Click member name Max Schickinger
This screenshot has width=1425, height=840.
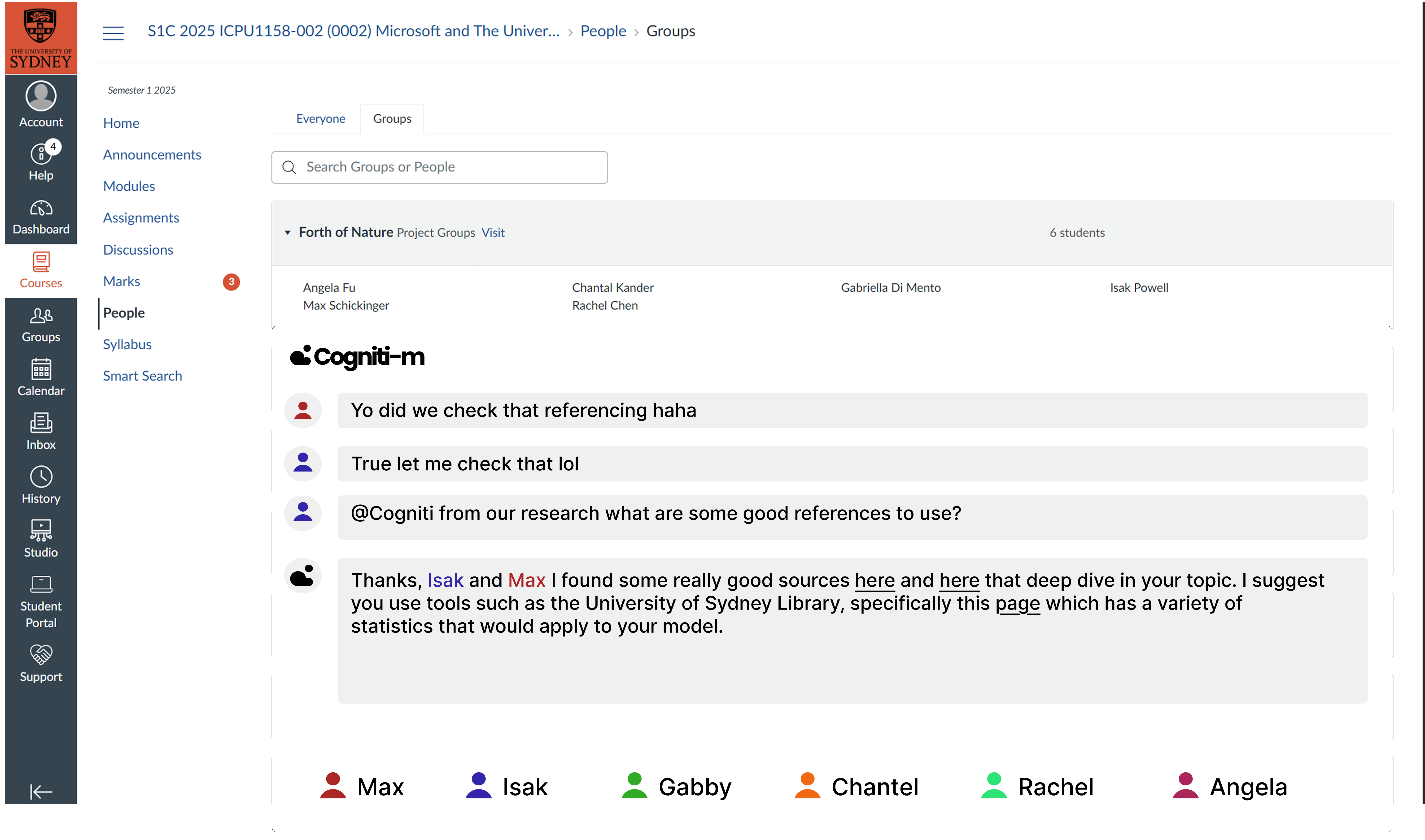pos(346,306)
